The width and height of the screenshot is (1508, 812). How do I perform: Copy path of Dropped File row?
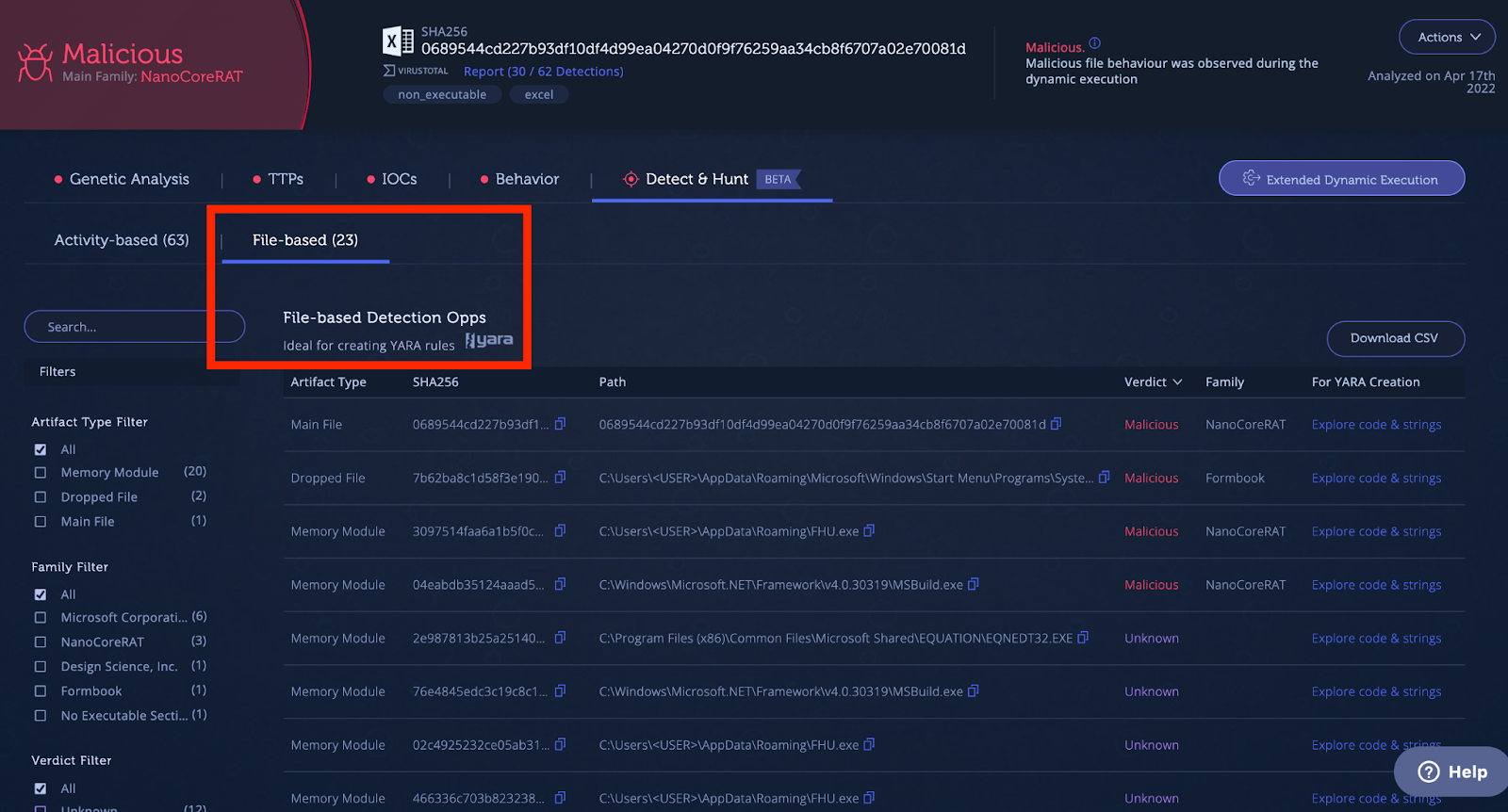tap(1104, 478)
